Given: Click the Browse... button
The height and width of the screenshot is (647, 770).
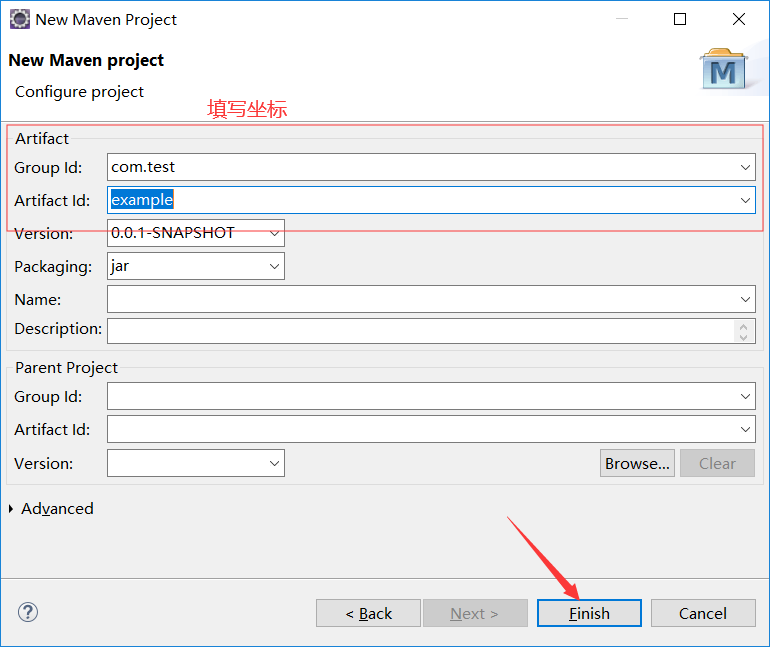Looking at the screenshot, I should coord(637,463).
